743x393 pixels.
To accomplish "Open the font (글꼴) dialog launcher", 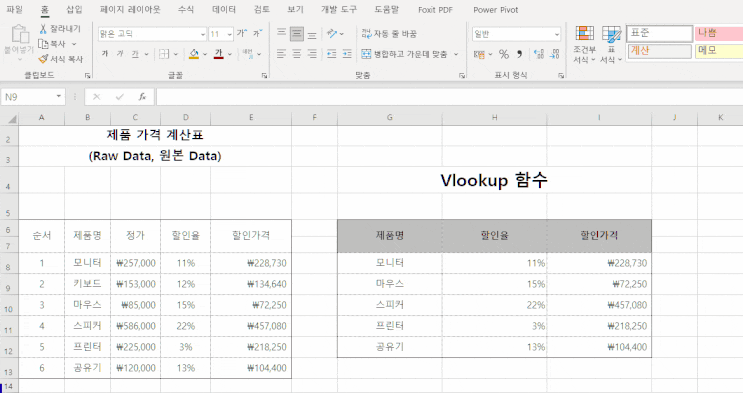I will 264,75.
